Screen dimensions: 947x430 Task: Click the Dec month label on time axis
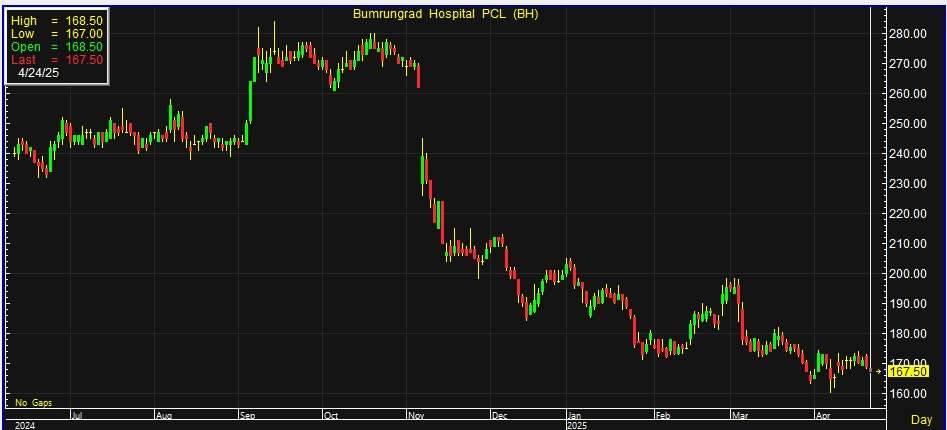tap(498, 416)
